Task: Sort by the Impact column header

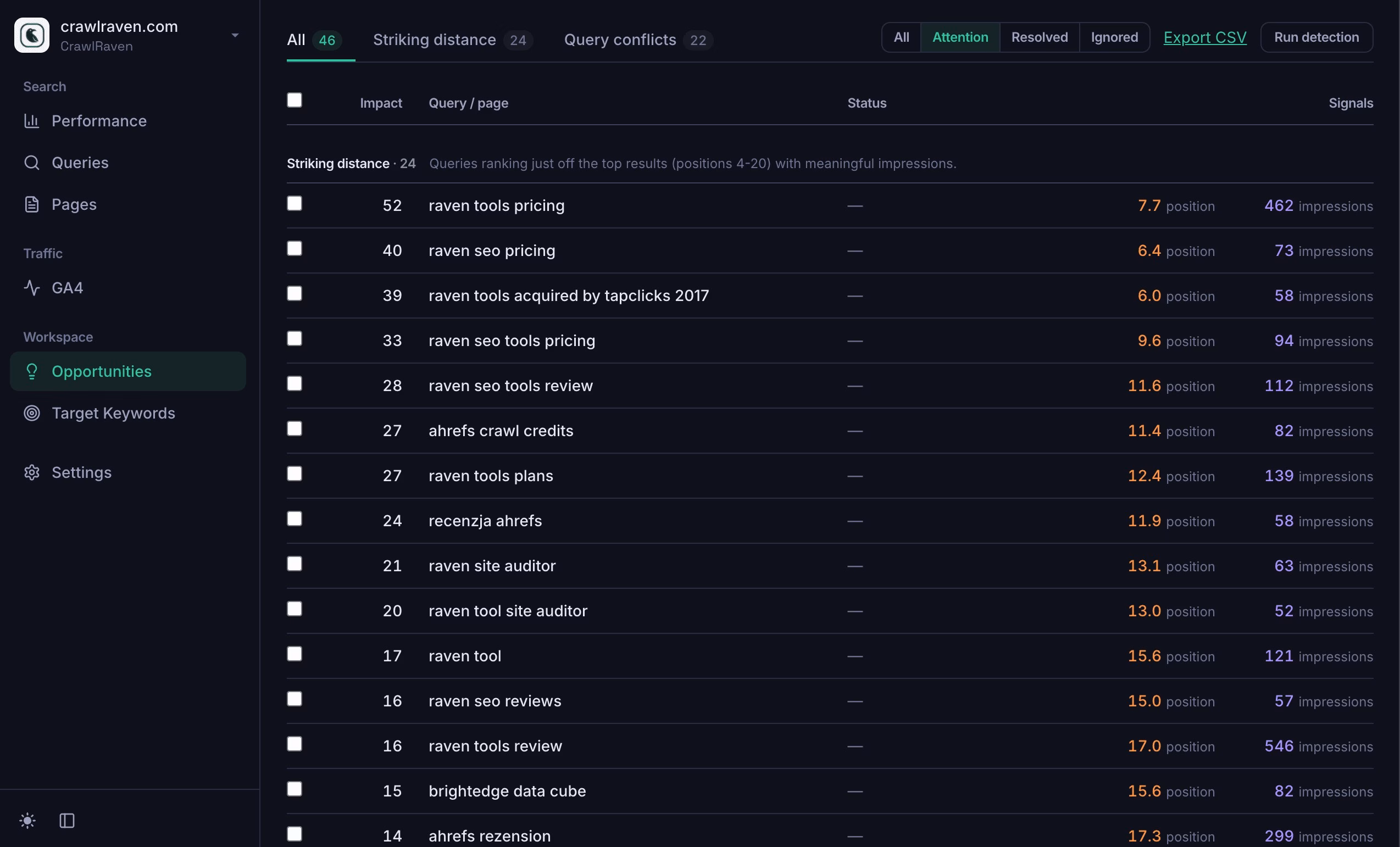Action: (x=381, y=103)
